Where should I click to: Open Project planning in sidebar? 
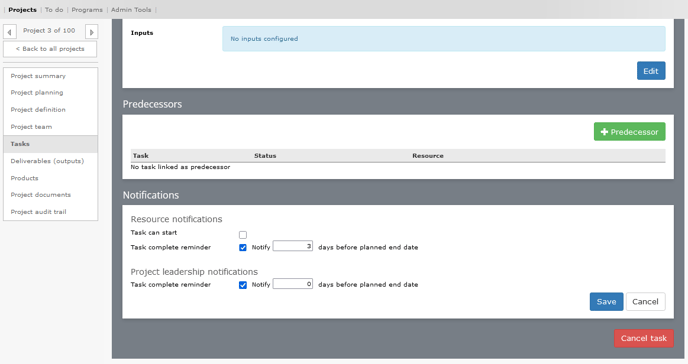[x=37, y=93]
